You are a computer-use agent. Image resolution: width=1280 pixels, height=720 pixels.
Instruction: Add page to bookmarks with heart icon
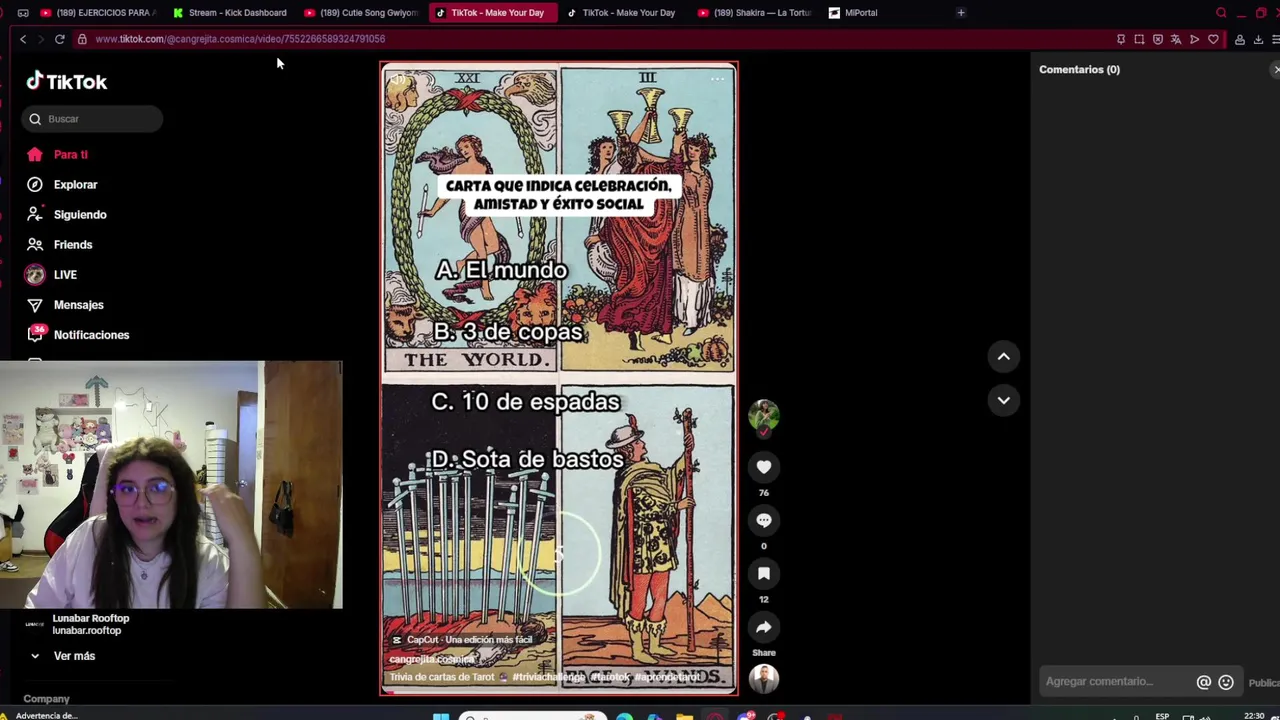coord(1213,39)
